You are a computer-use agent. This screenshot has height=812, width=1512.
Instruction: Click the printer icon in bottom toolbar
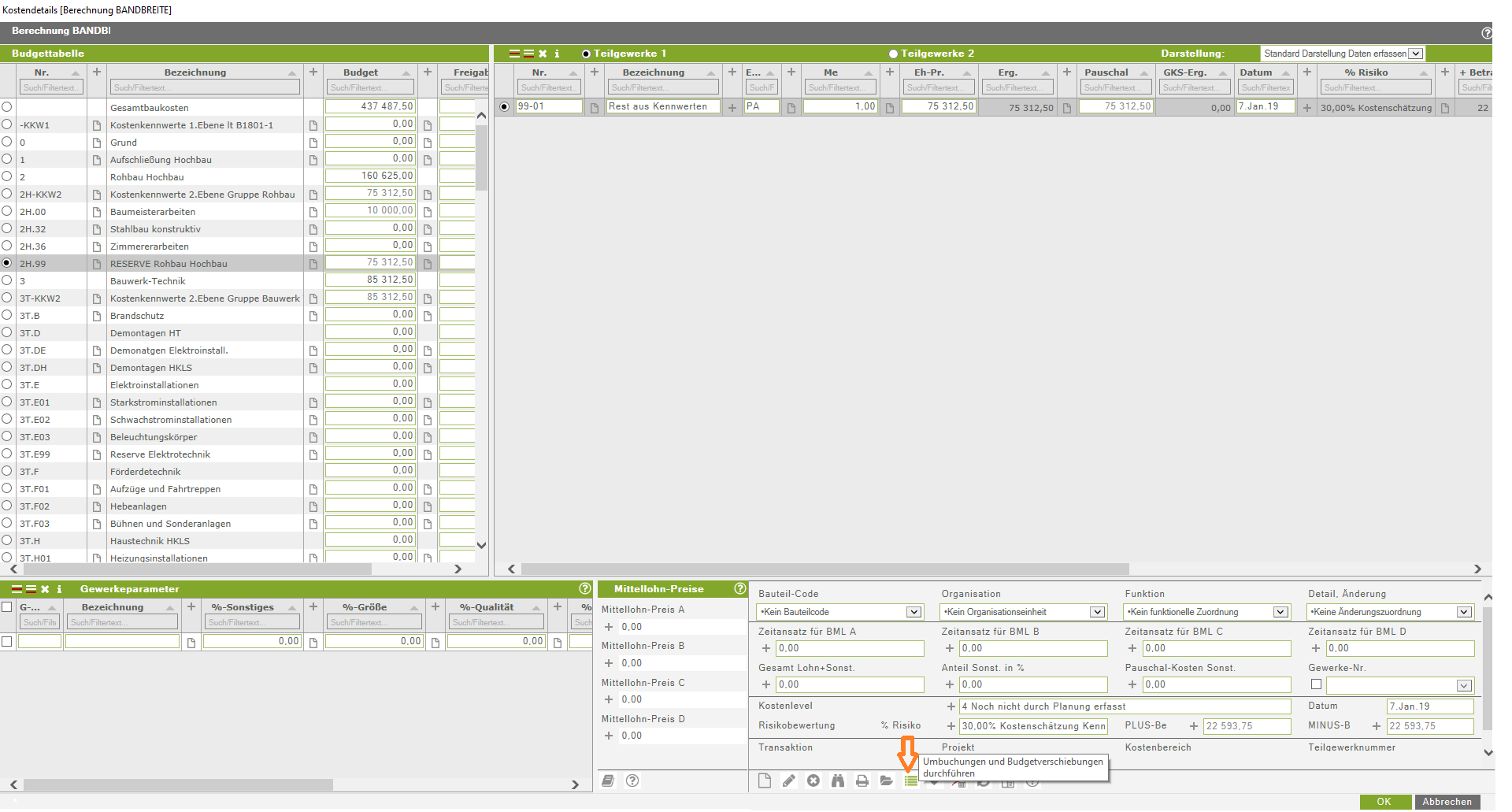pos(862,780)
